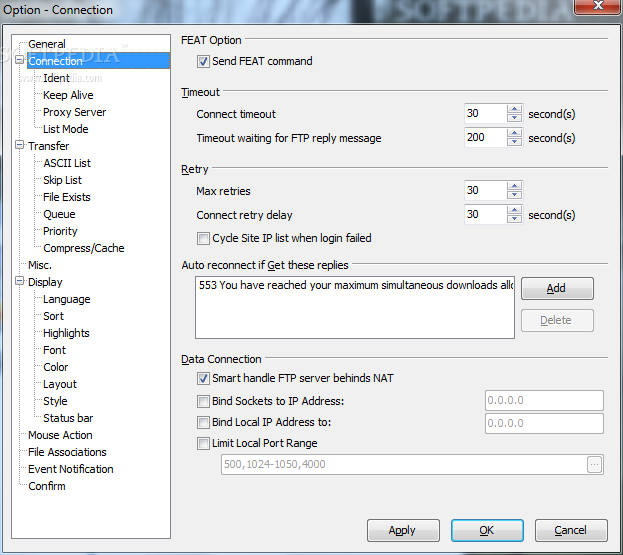Collapse the Display tree node
The image size is (623, 555).
click(x=20, y=282)
